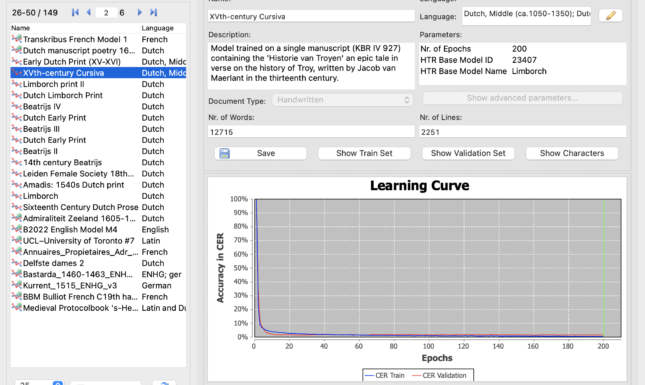Click Show Train Set button
The image size is (645, 385).
point(364,153)
